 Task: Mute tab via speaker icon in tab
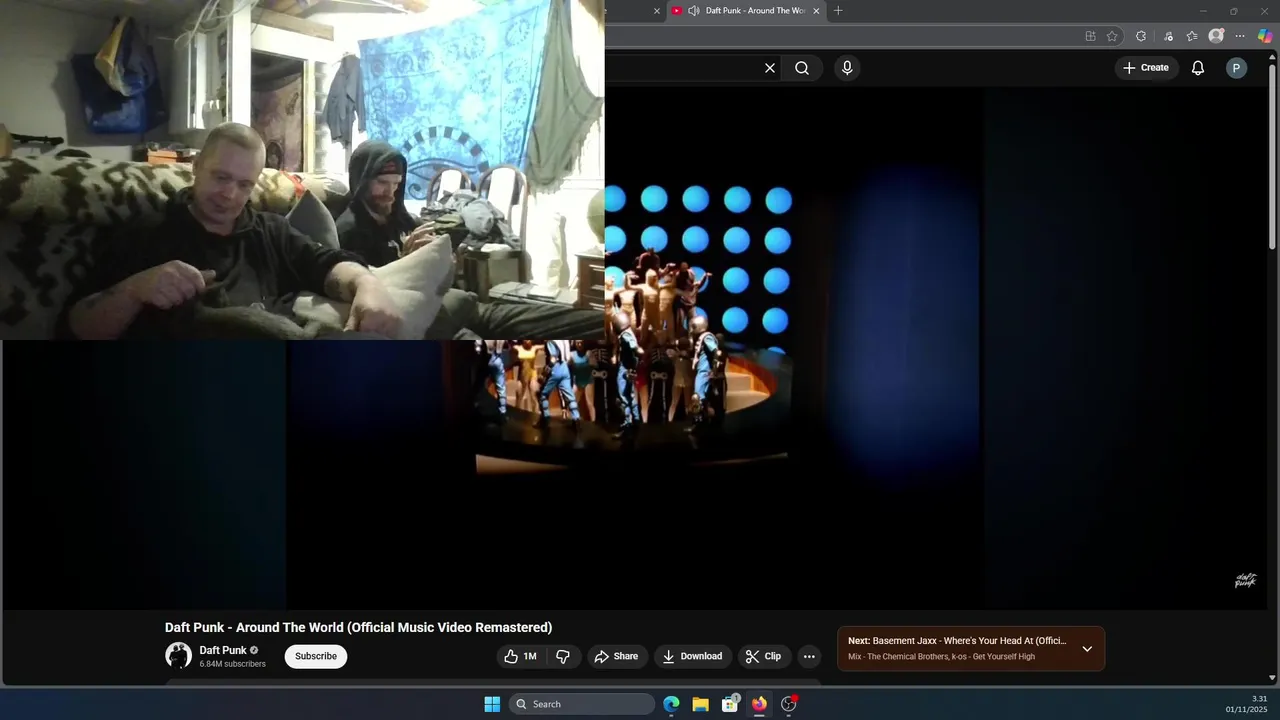[x=693, y=11]
